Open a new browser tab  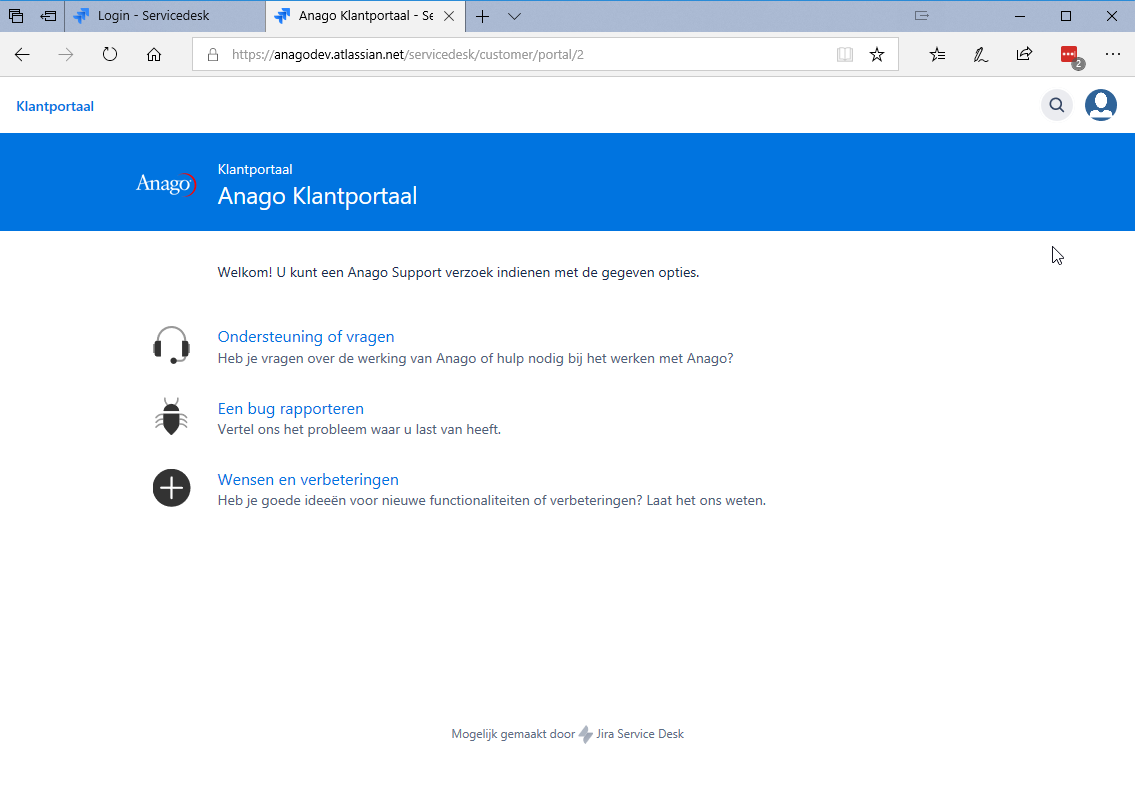click(482, 16)
